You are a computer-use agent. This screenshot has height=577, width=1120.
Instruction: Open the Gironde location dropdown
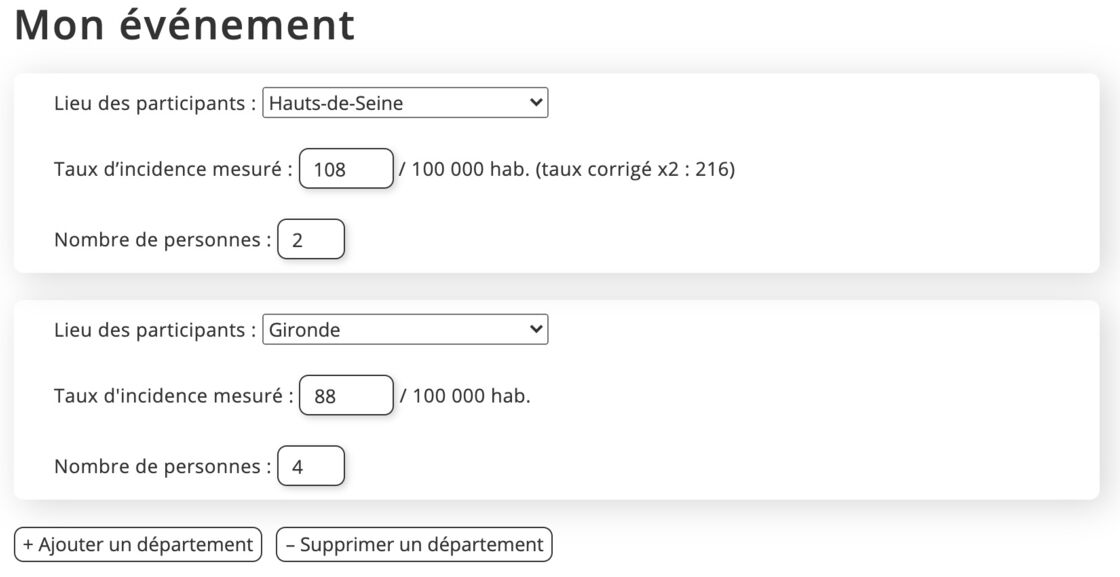pyautogui.click(x=405, y=329)
